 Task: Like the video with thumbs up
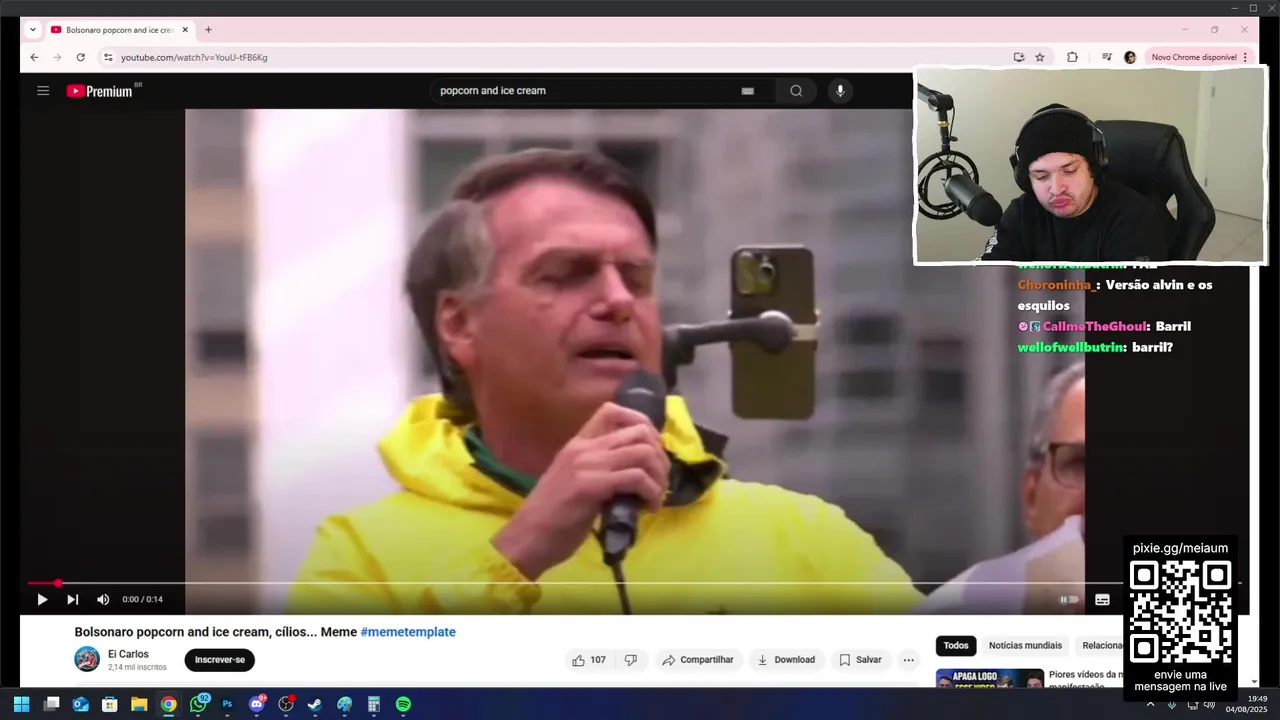point(589,660)
